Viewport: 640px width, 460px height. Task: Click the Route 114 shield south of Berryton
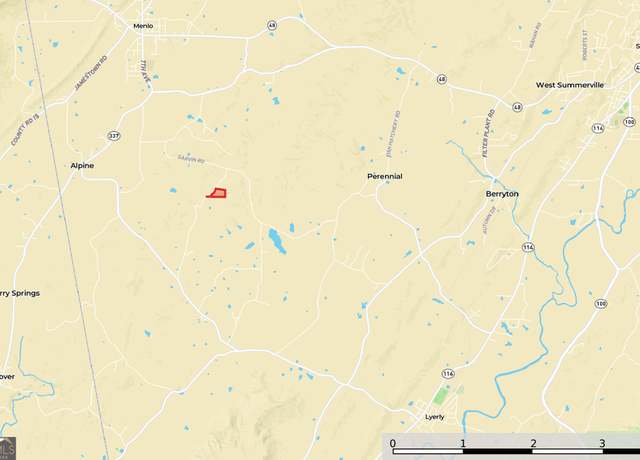[528, 247]
